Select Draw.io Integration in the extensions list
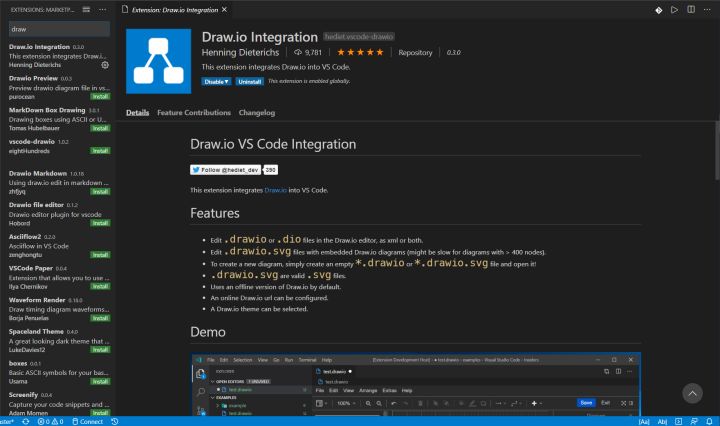Viewport: 720px width, 426px height. coord(57,56)
